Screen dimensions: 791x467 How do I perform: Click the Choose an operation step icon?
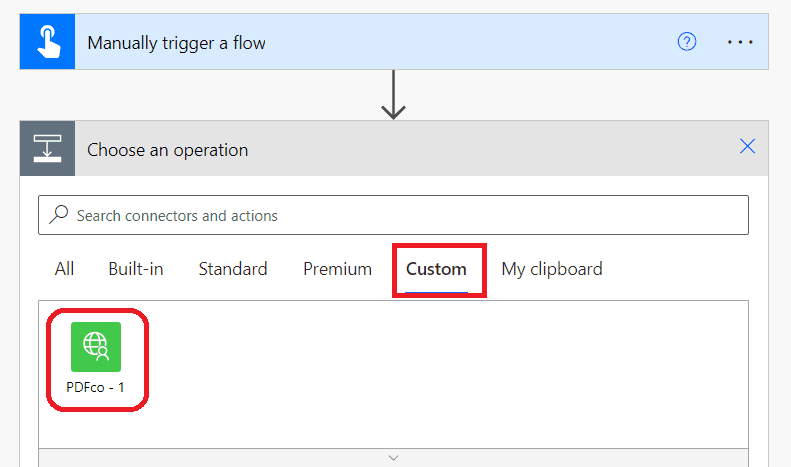pos(45,149)
